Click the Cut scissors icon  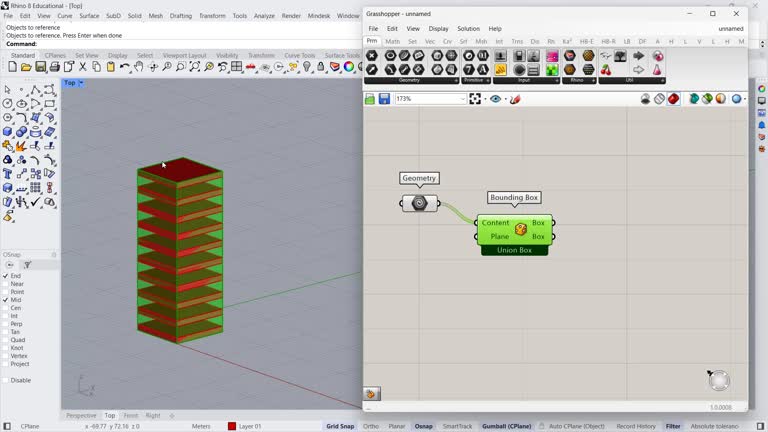[83, 67]
